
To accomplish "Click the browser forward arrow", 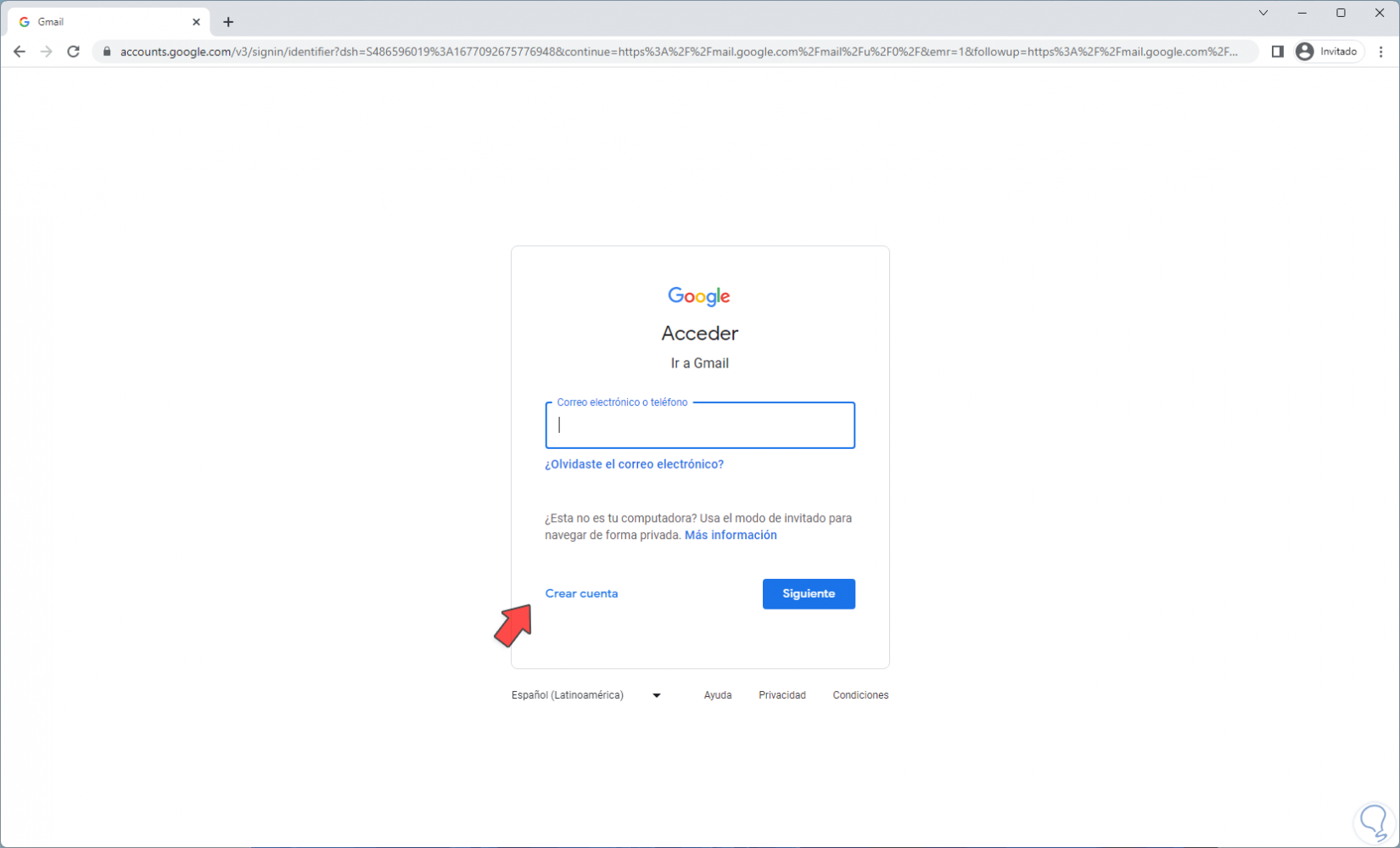I will [x=46, y=52].
